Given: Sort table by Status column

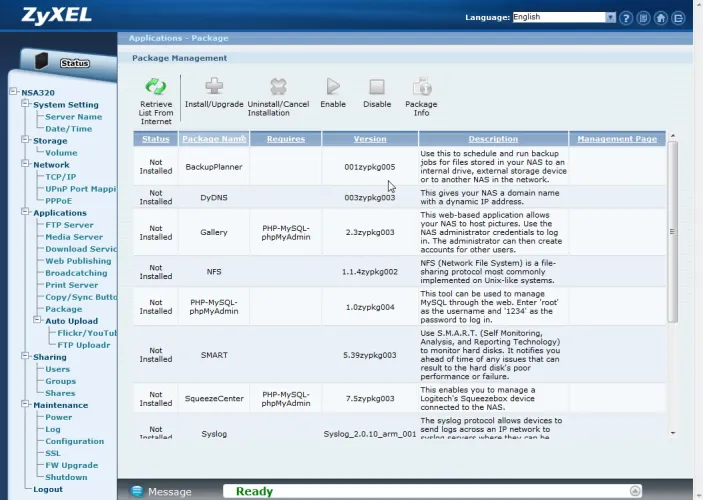Looking at the screenshot, I should tap(156, 139).
